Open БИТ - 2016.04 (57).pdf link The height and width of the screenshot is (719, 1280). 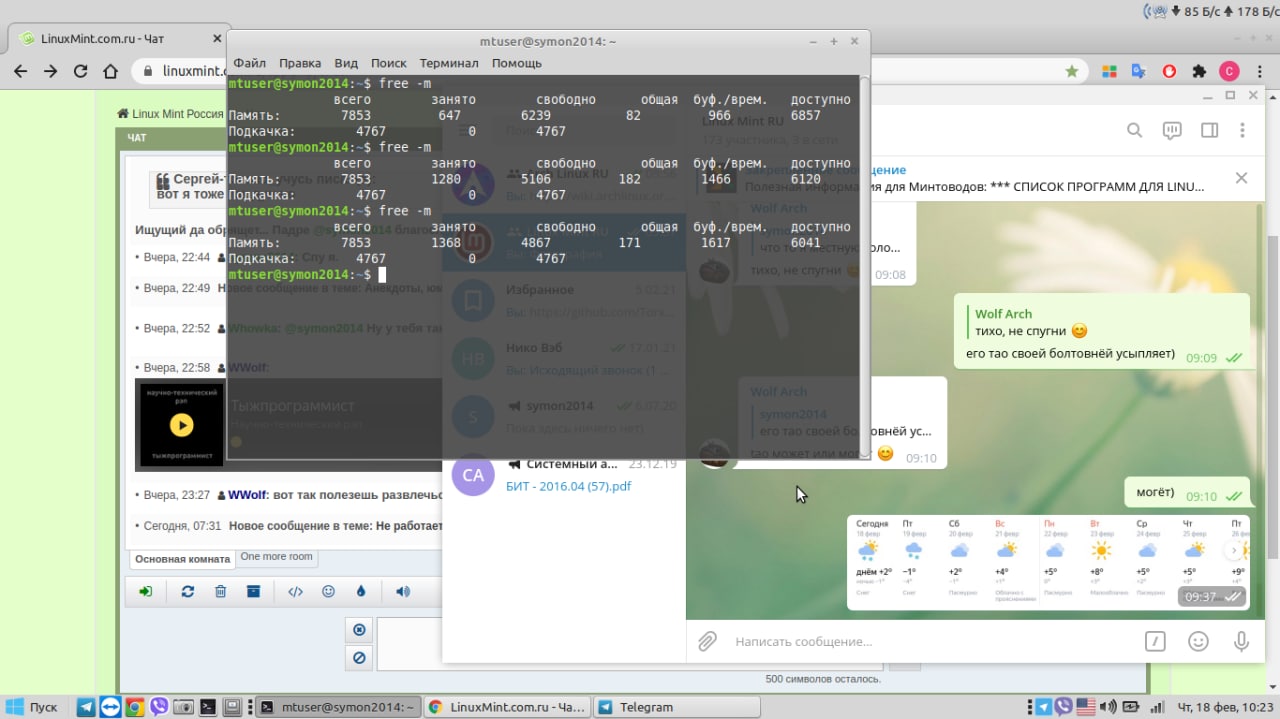coord(569,486)
